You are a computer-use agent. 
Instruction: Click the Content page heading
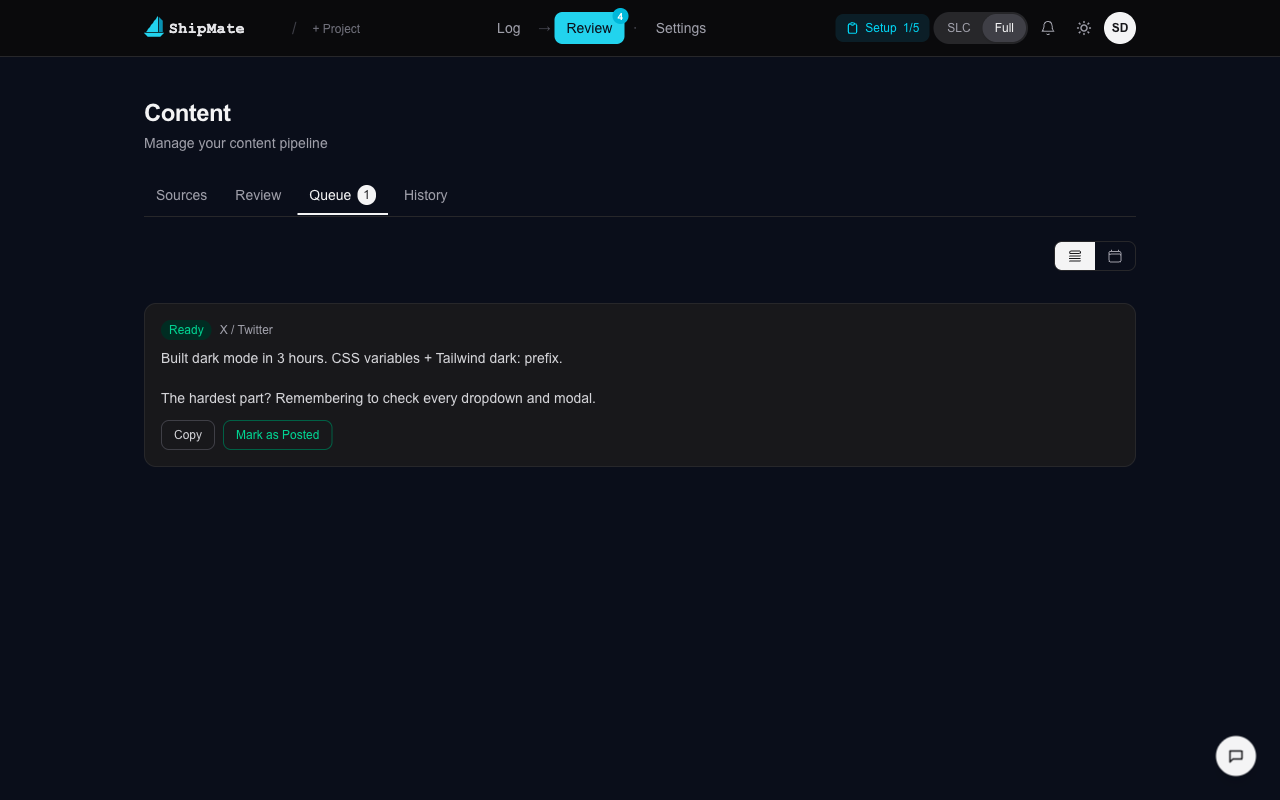coord(187,113)
